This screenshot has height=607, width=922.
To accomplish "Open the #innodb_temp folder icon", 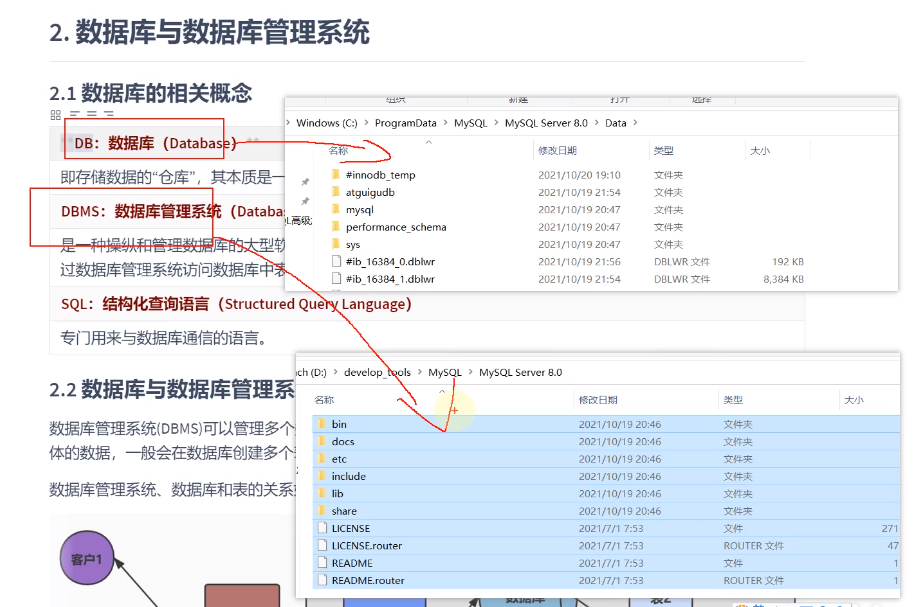I will tap(336, 175).
